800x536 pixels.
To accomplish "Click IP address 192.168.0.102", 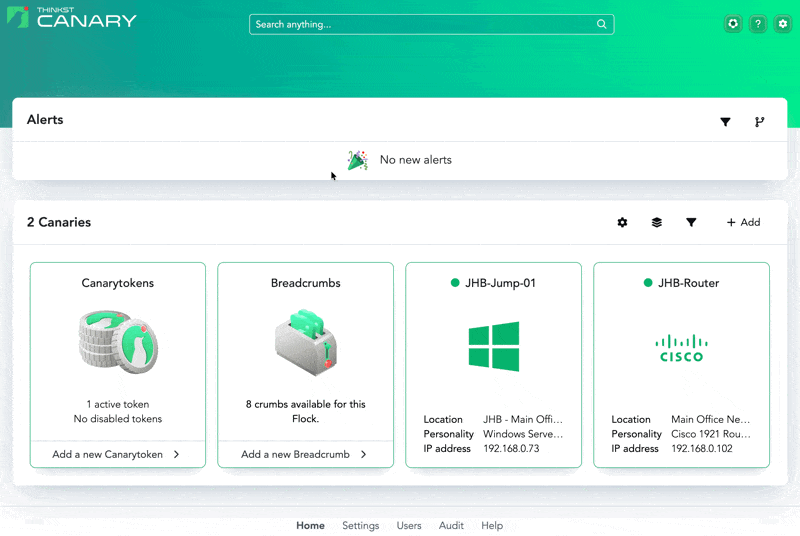I will [x=702, y=449].
